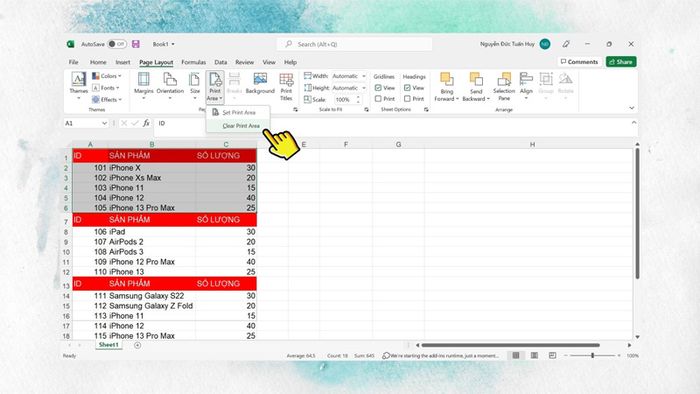Screen dimensions: 700x394
Task: Open the Align objects menu
Action: click(526, 86)
